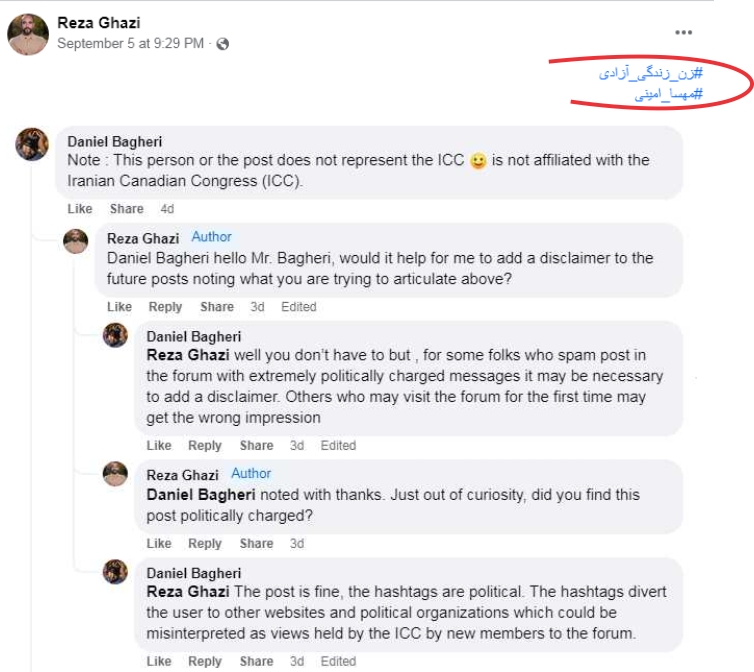The width and height of the screenshot is (754, 672).
Task: Open the second Persian hashtag in the post
Action: pyautogui.click(x=655, y=95)
